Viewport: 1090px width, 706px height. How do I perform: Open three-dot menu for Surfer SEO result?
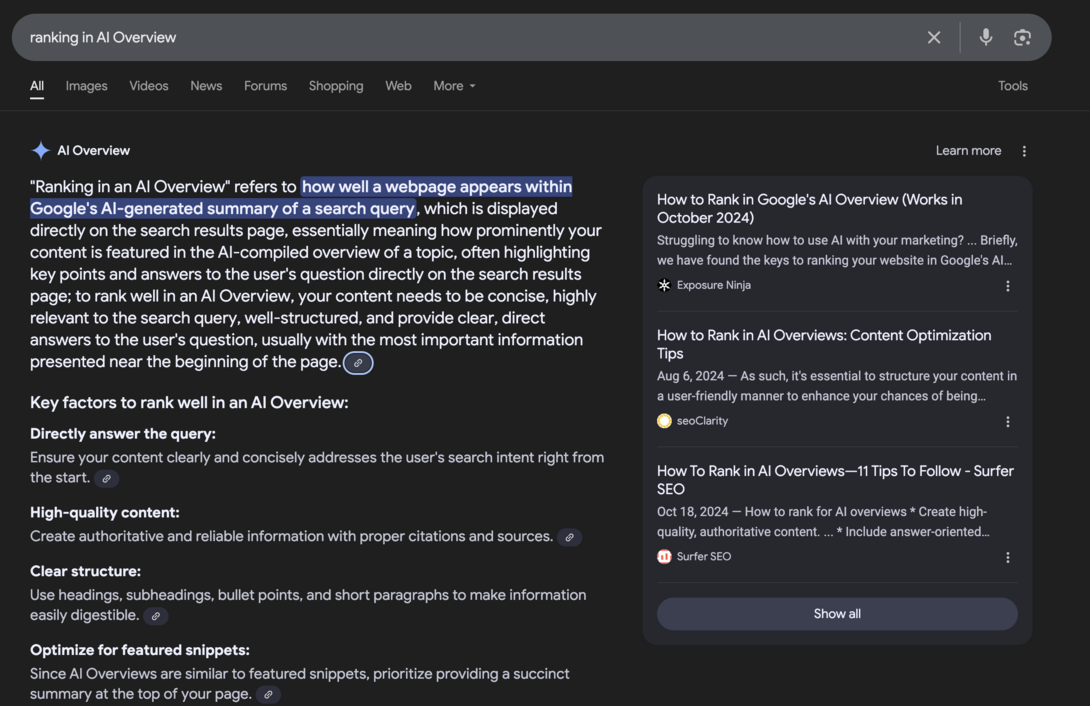click(1007, 558)
